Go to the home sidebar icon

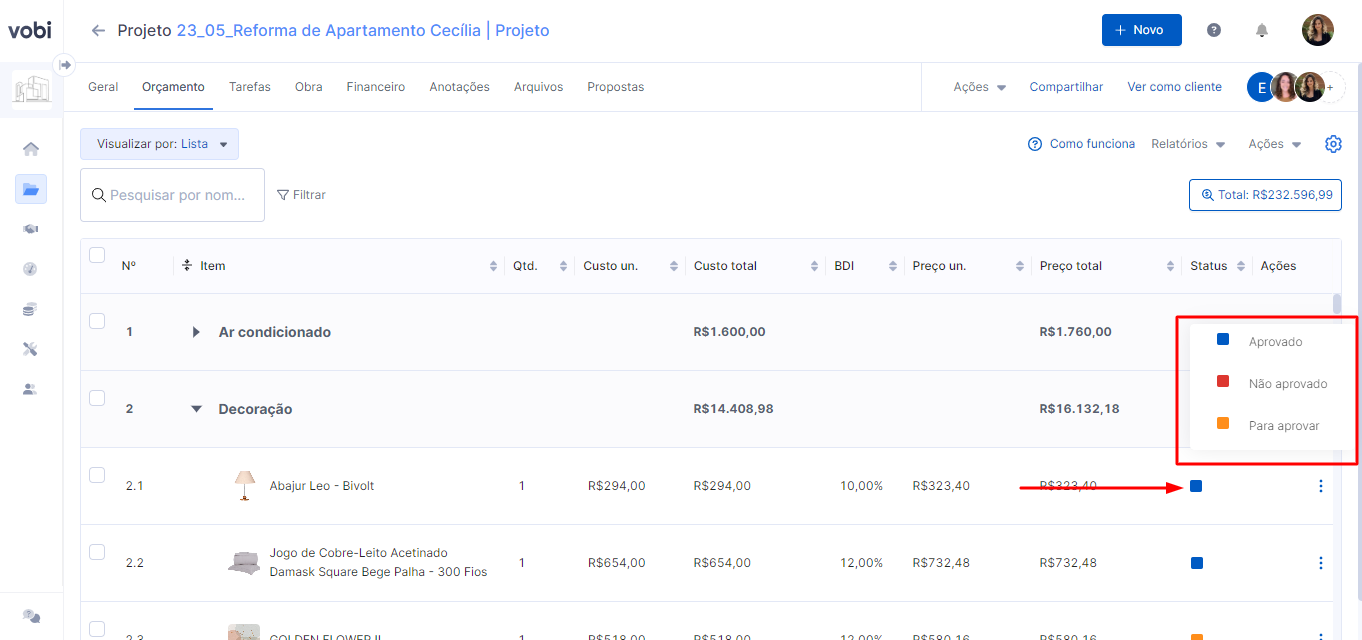coord(31,149)
